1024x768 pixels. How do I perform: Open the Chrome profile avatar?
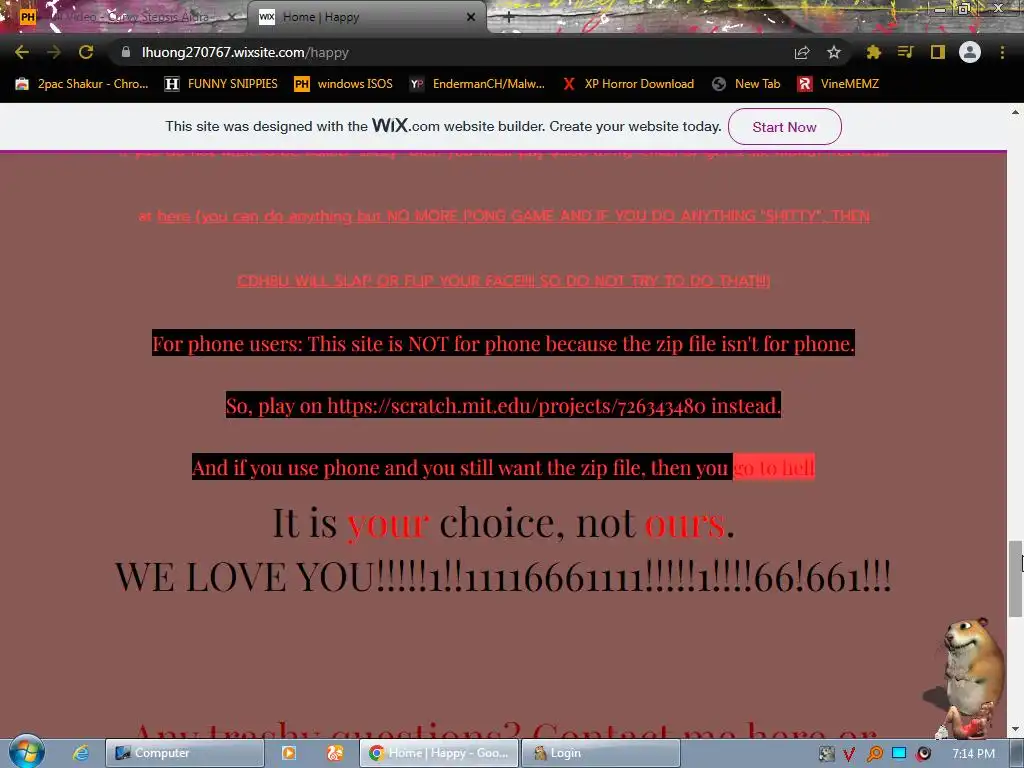pos(970,52)
